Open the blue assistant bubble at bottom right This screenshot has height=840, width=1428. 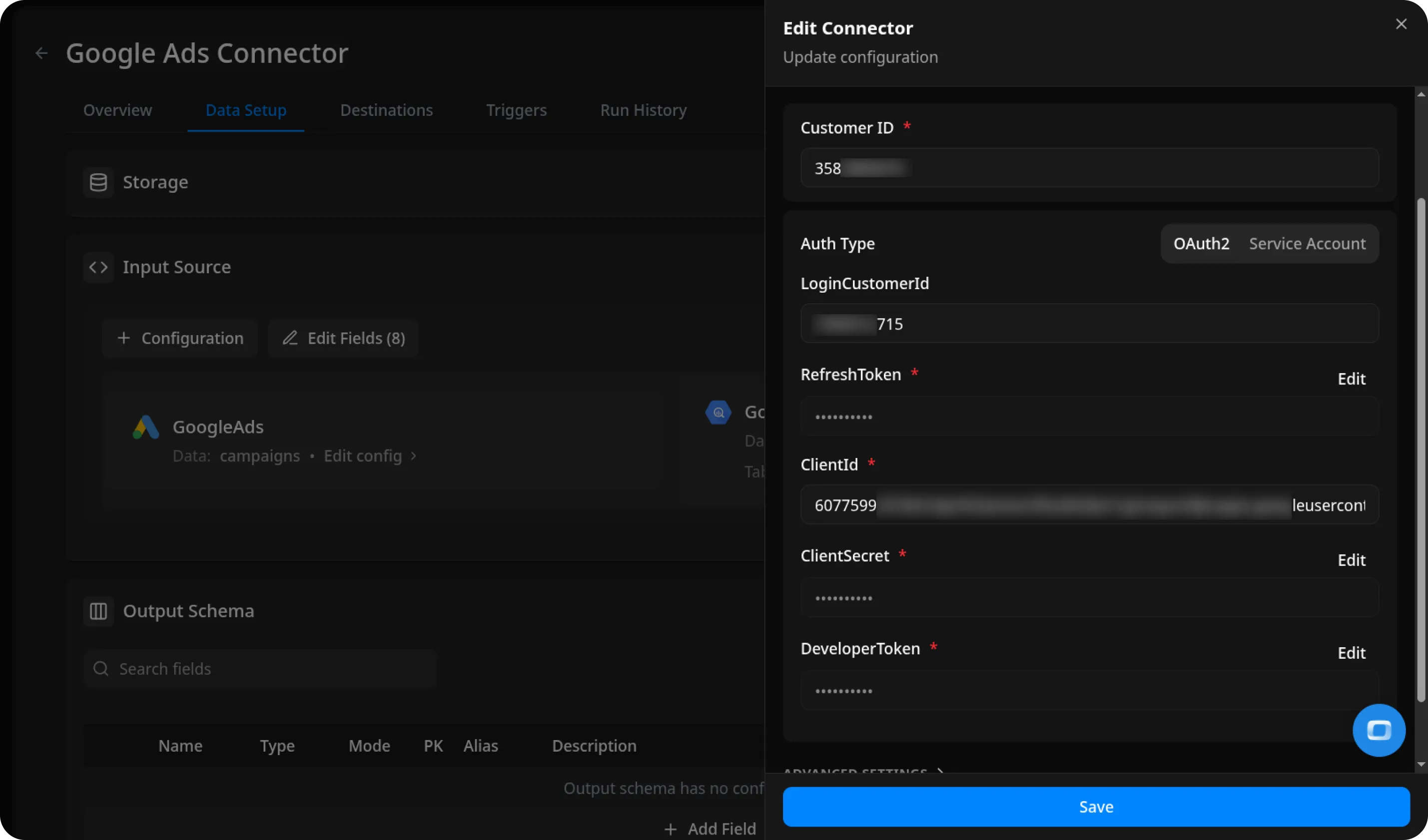[1379, 730]
